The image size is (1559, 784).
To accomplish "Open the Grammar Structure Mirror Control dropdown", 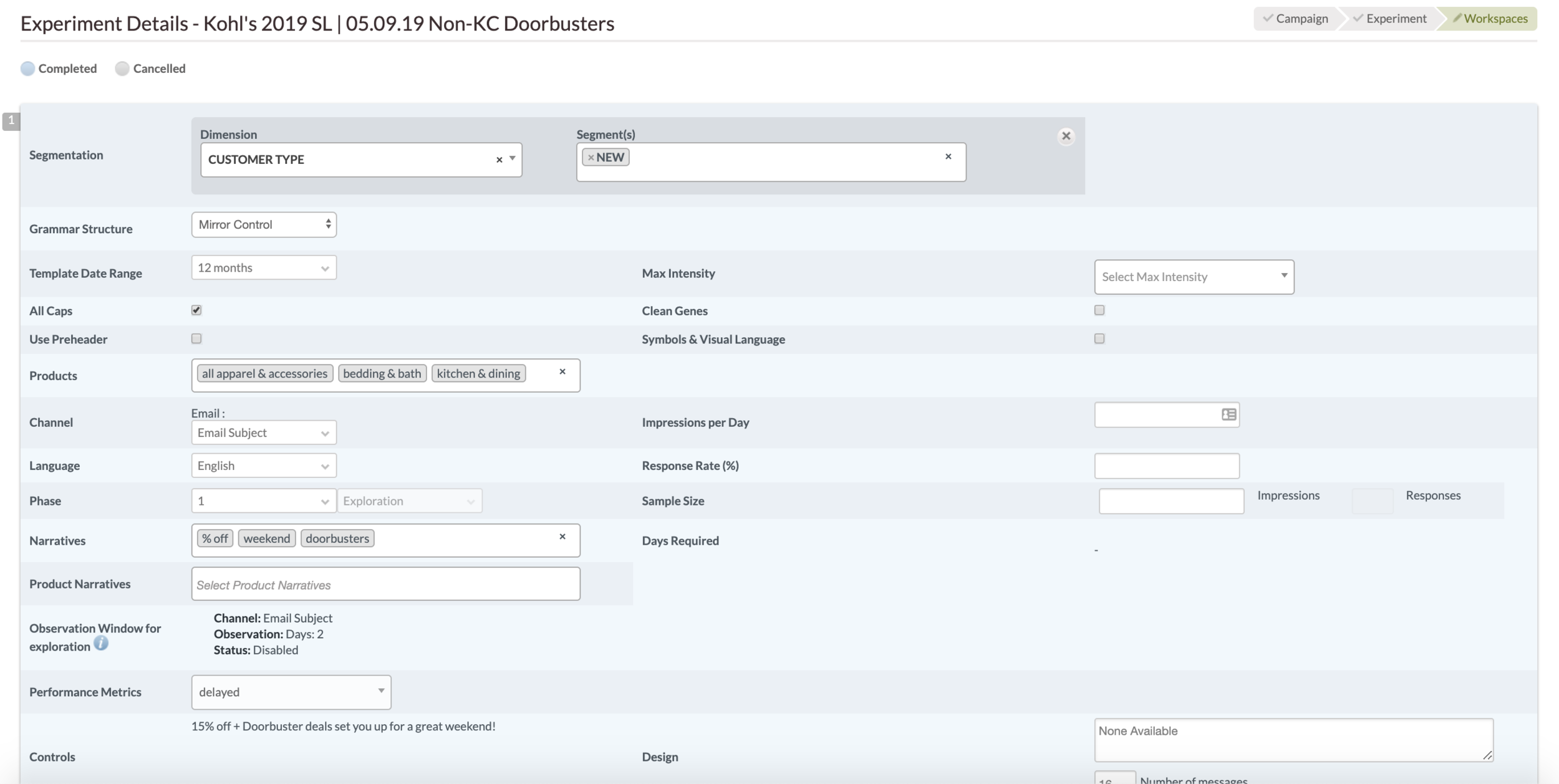I will 264,224.
